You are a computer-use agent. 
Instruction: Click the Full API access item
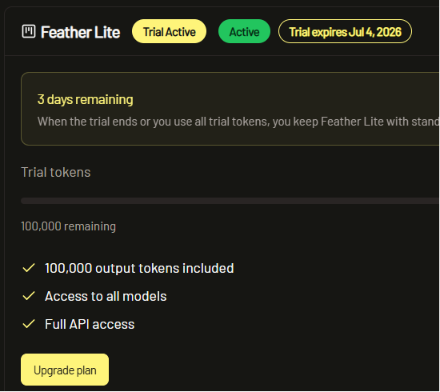pyautogui.click(x=90, y=324)
